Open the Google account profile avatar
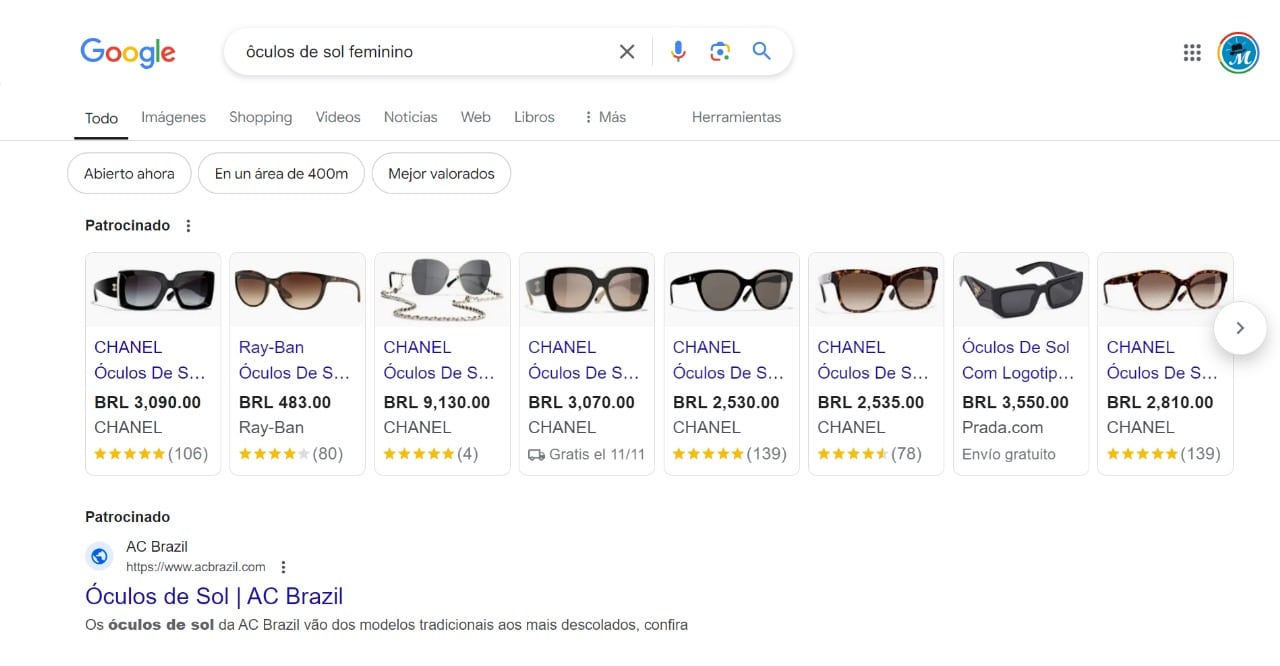The width and height of the screenshot is (1280, 666). tap(1238, 53)
